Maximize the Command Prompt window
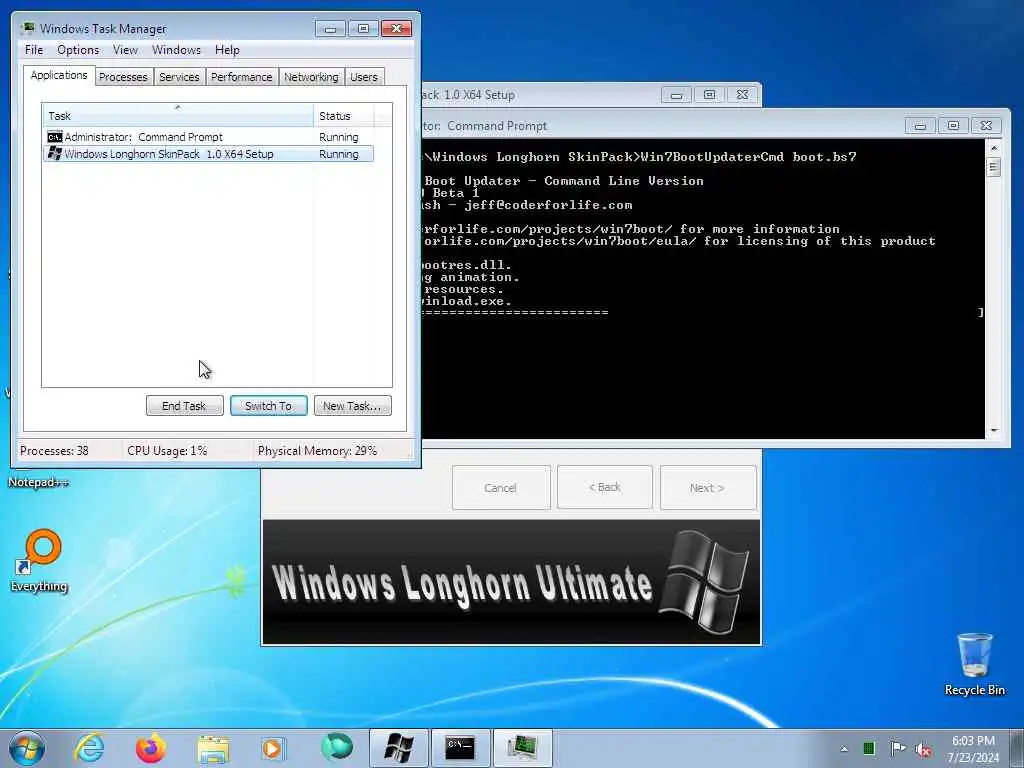 pyautogui.click(x=953, y=125)
